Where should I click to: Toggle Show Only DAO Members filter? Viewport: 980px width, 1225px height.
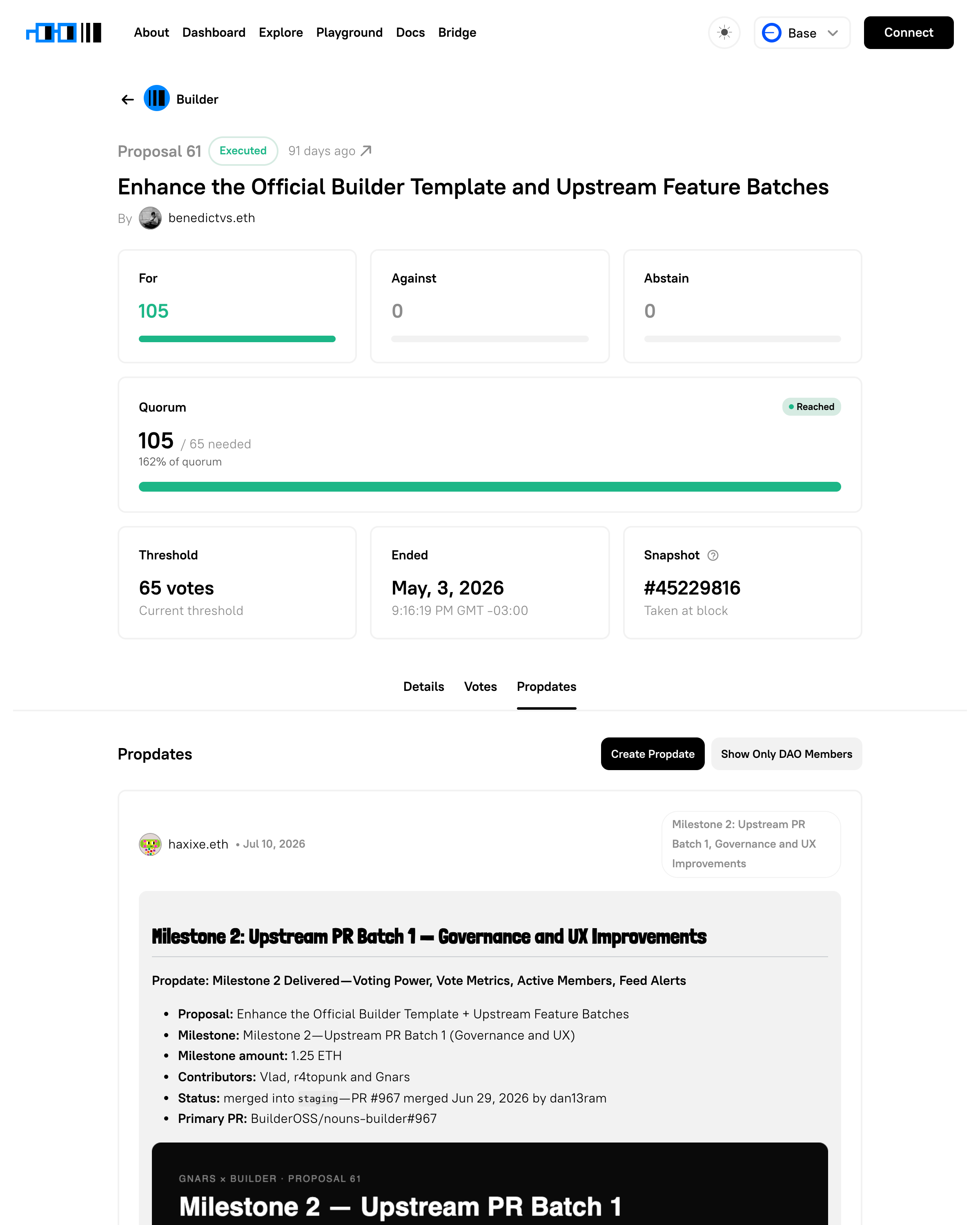pos(786,754)
